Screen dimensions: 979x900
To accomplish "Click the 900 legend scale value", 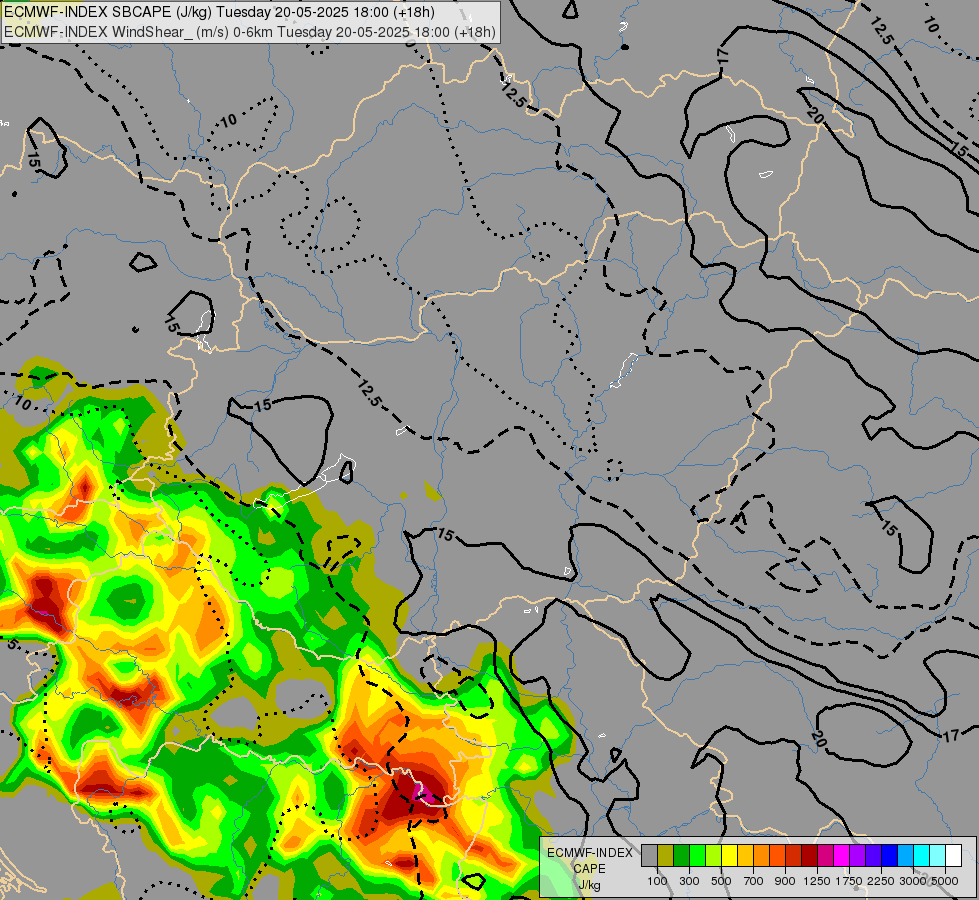I will [785, 881].
